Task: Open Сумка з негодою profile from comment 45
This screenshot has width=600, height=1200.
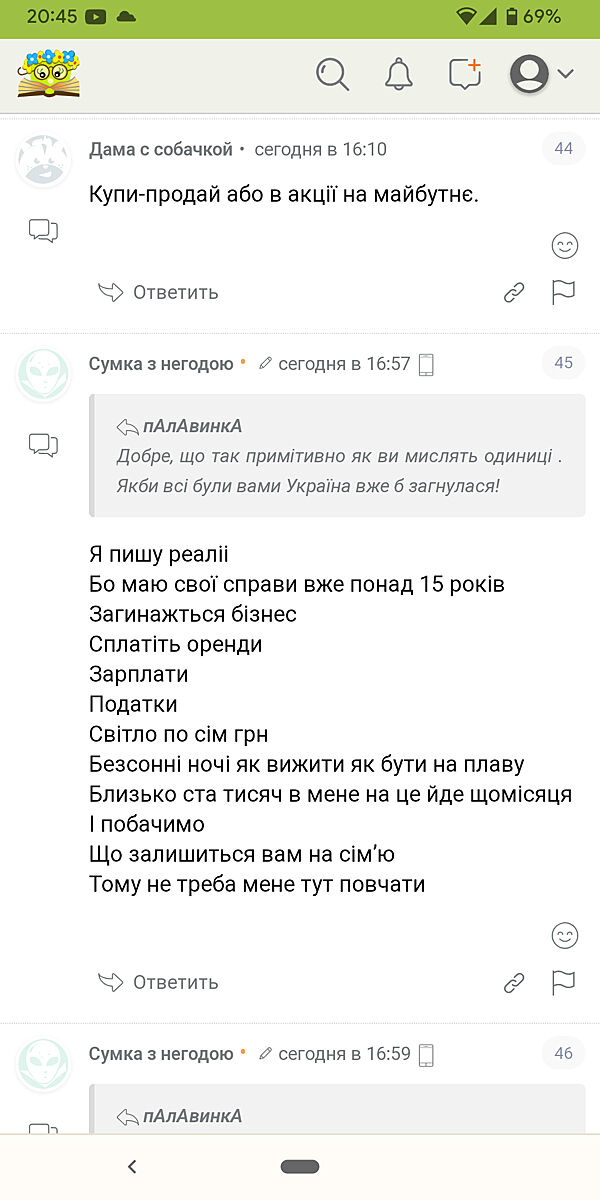Action: point(161,364)
